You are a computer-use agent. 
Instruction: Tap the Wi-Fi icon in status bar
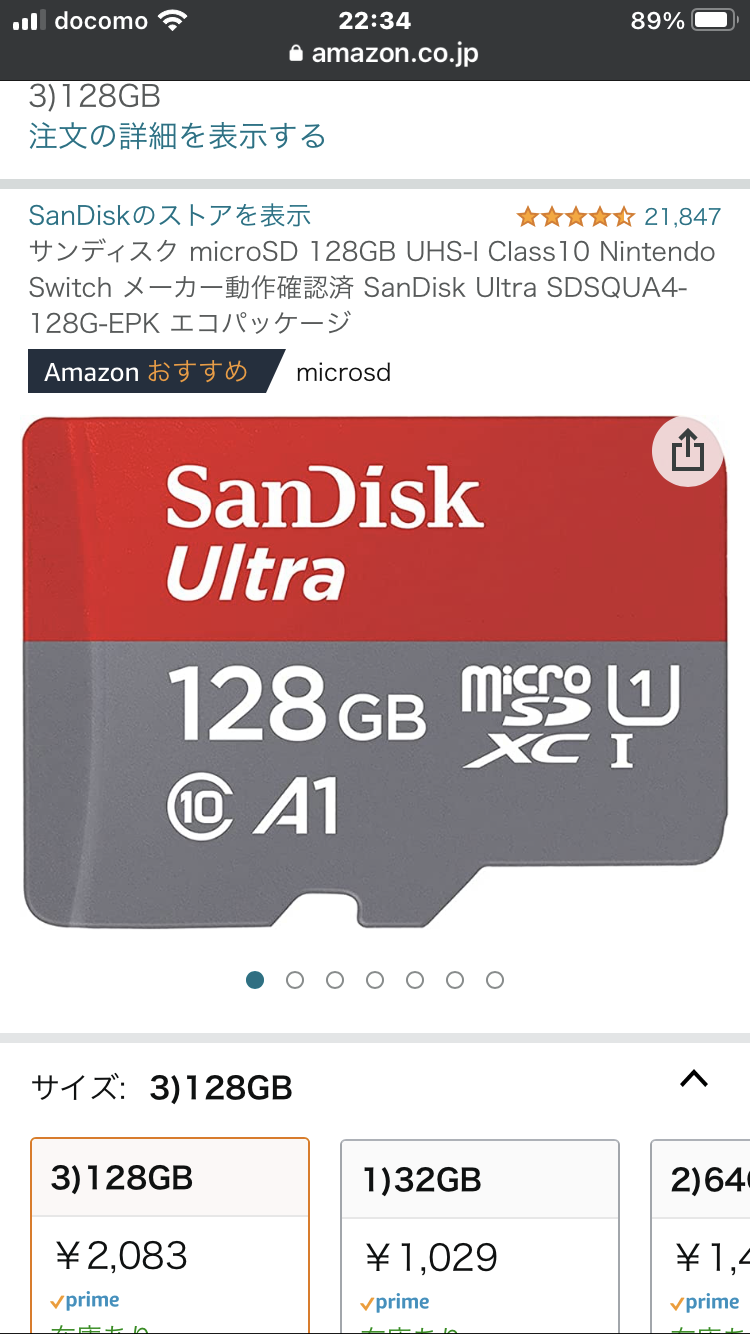pyautogui.click(x=173, y=20)
